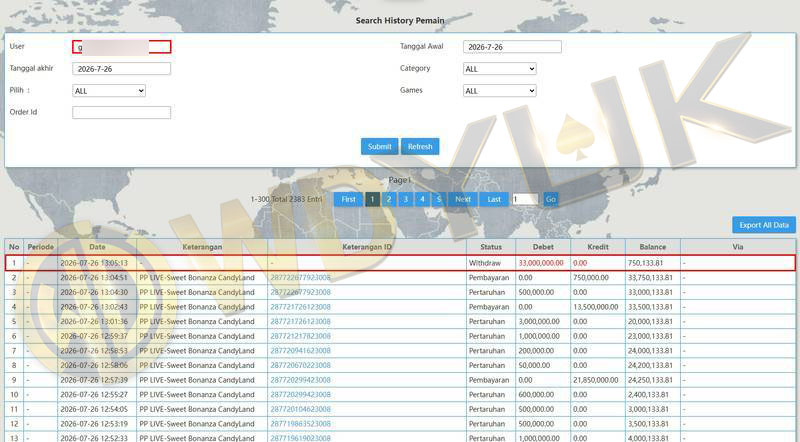This screenshot has width=800, height=442.
Task: Focus the Tanggal Awal date field
Action: pos(512,47)
